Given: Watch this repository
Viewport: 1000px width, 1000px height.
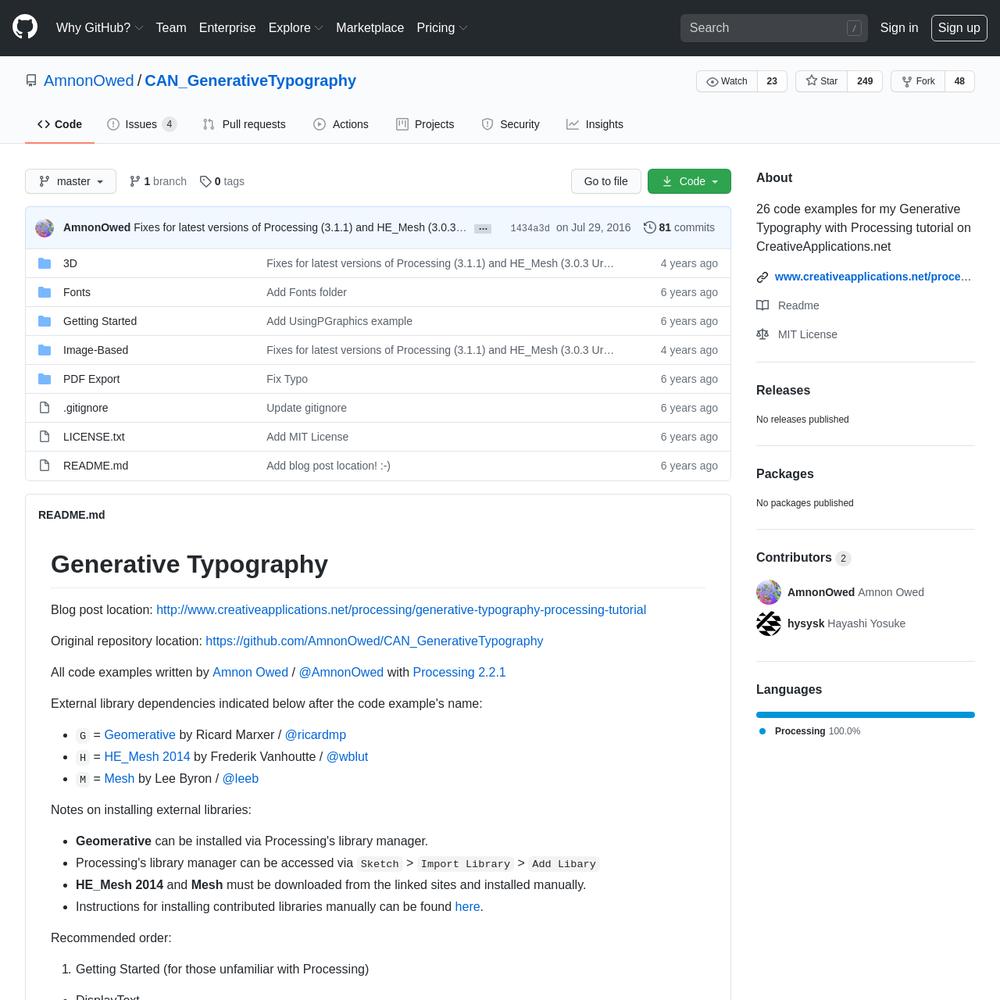Looking at the screenshot, I should [727, 81].
